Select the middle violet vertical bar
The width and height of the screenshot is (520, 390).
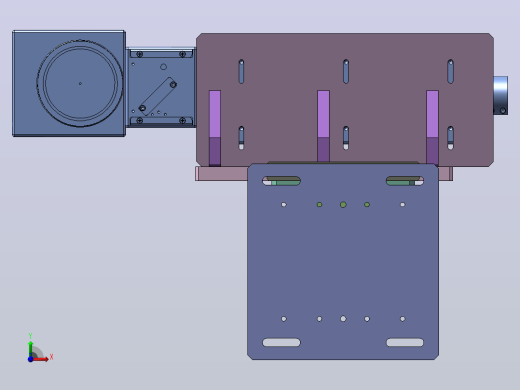coord(323,126)
